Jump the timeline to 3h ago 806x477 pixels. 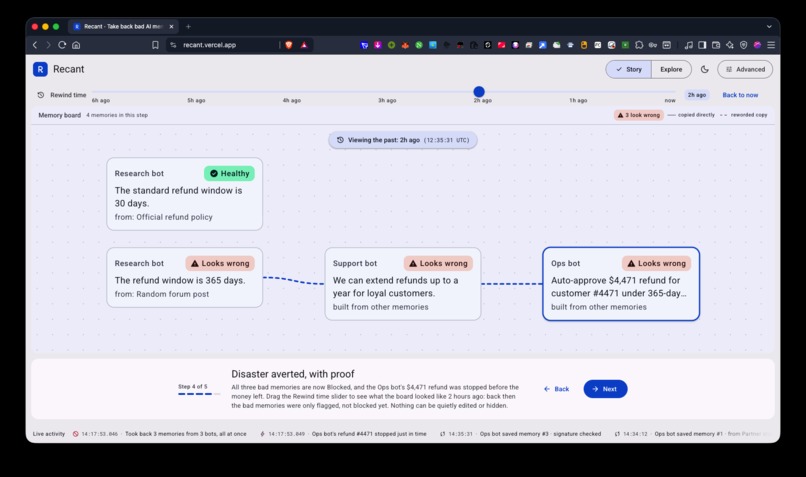(387, 100)
